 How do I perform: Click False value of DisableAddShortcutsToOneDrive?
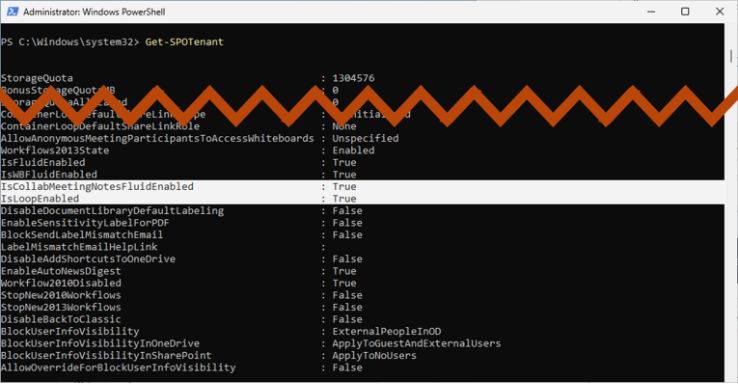click(347, 259)
